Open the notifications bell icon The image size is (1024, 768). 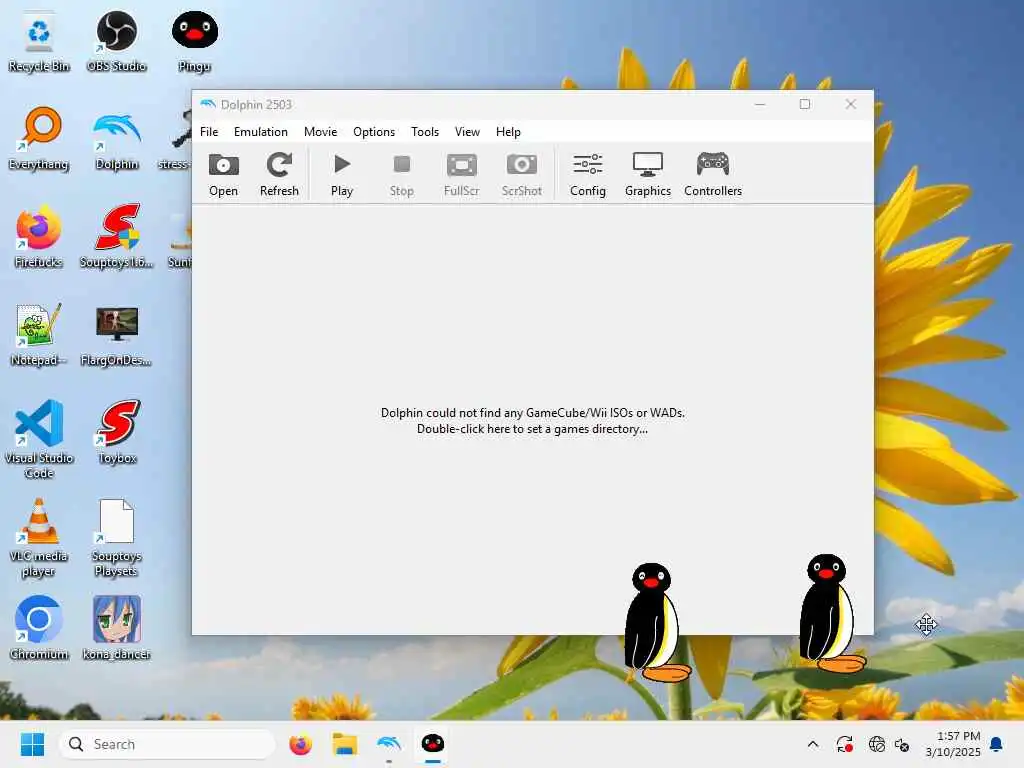point(997,744)
